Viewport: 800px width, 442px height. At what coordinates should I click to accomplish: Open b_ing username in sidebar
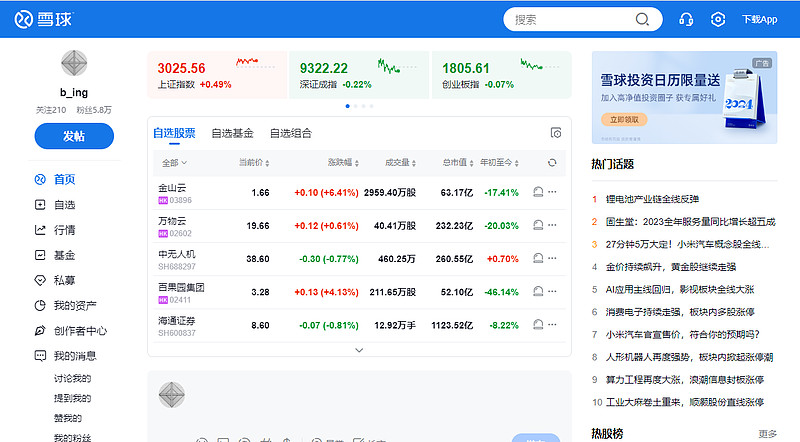(74, 92)
